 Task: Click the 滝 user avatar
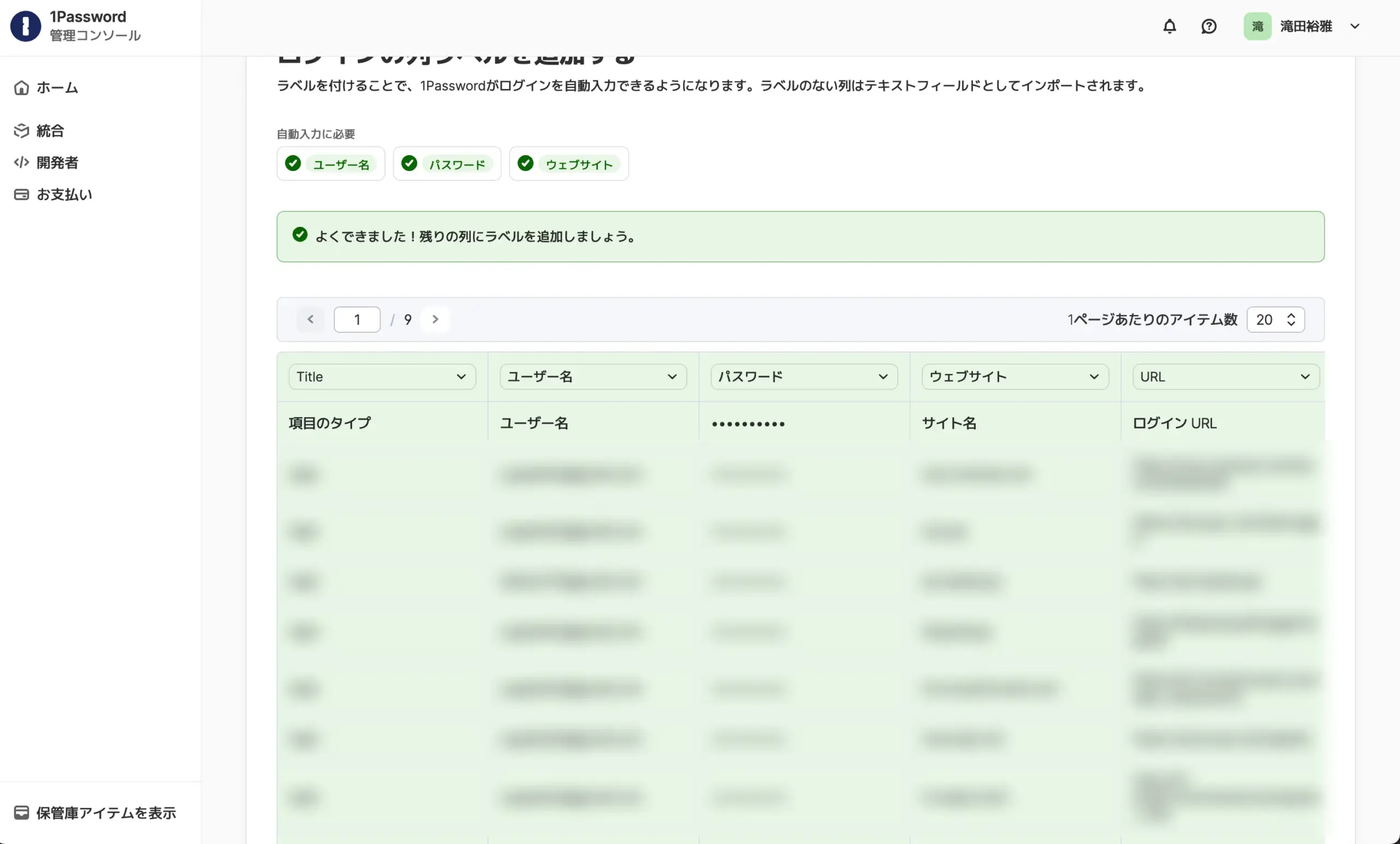click(1257, 26)
